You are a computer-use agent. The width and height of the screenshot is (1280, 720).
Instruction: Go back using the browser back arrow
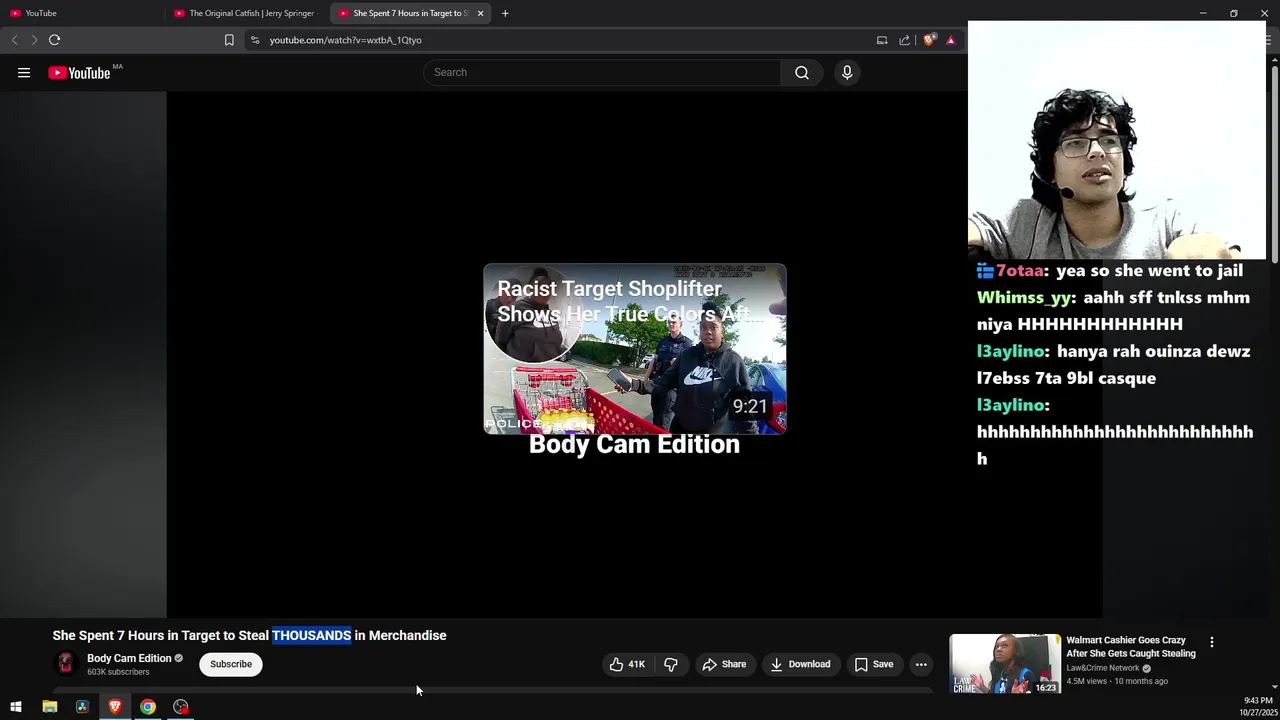[14, 40]
